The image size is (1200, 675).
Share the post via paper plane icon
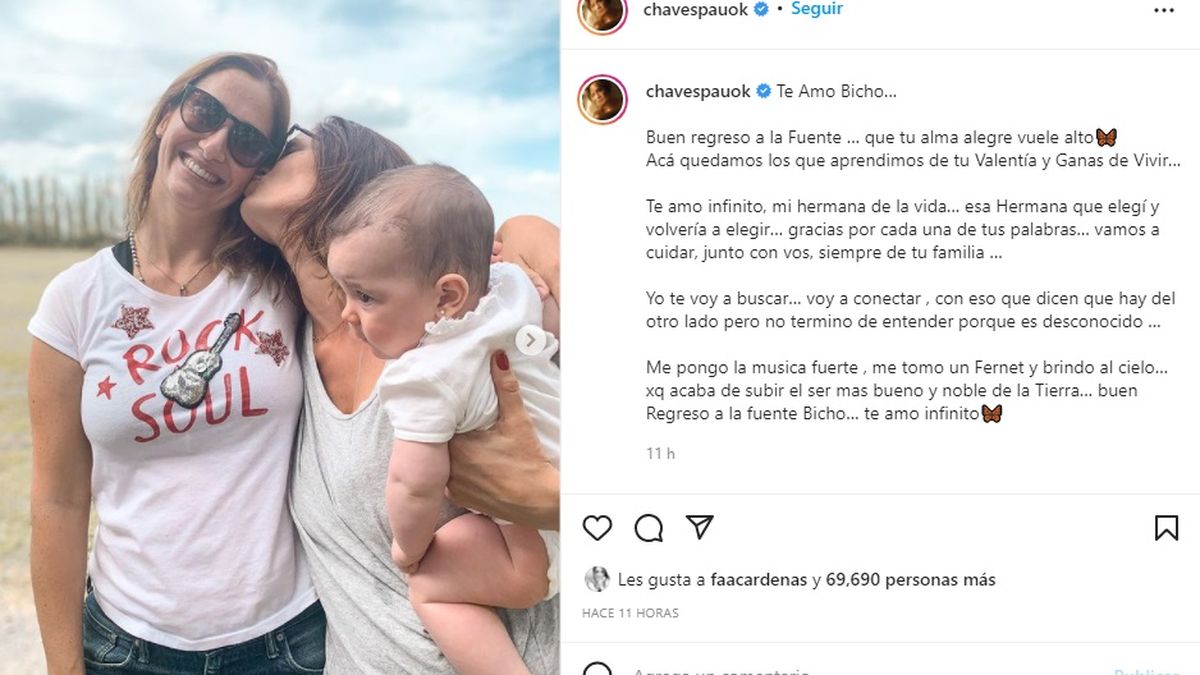tap(700, 527)
